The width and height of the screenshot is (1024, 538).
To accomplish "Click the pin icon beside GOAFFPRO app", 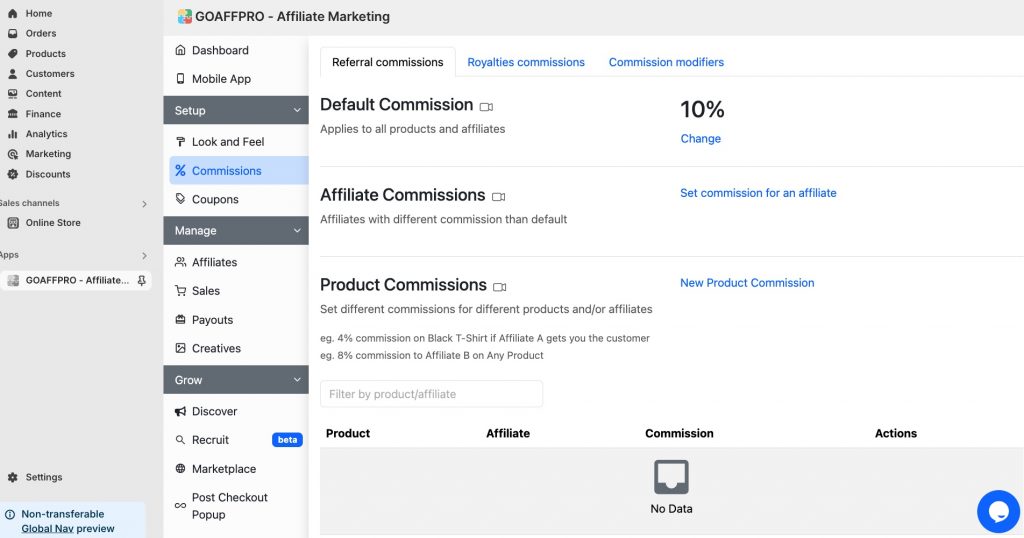I will click(x=142, y=280).
